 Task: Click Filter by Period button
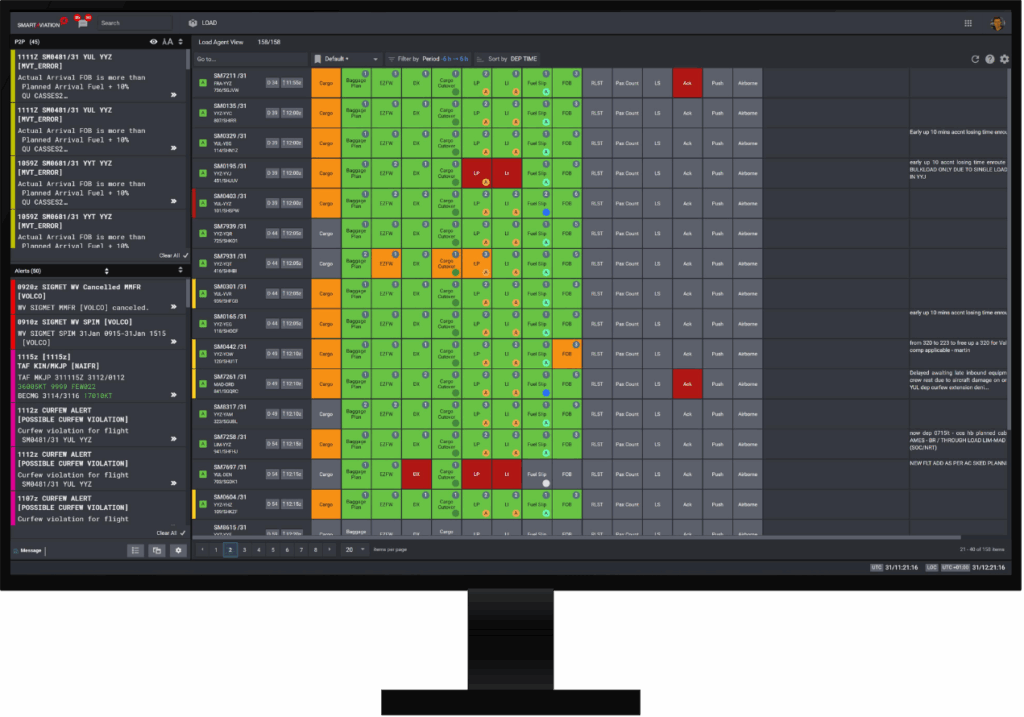pyautogui.click(x=427, y=59)
